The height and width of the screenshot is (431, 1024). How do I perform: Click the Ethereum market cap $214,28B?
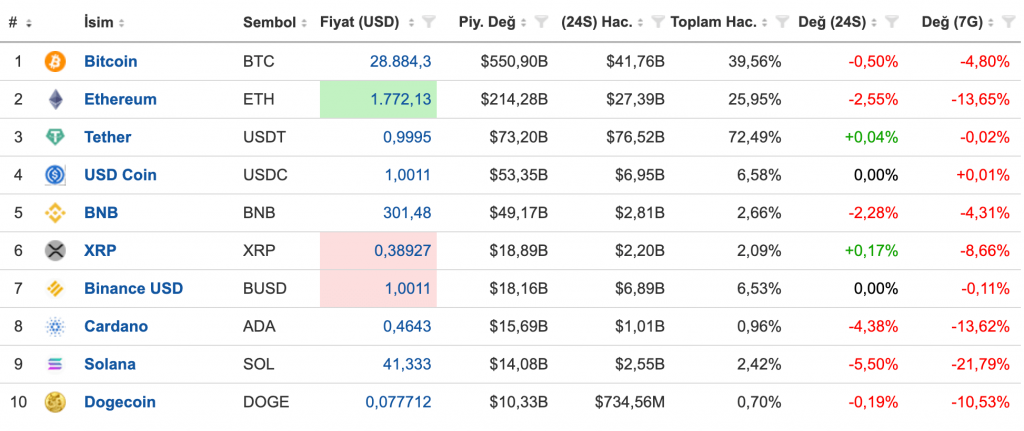click(x=514, y=100)
